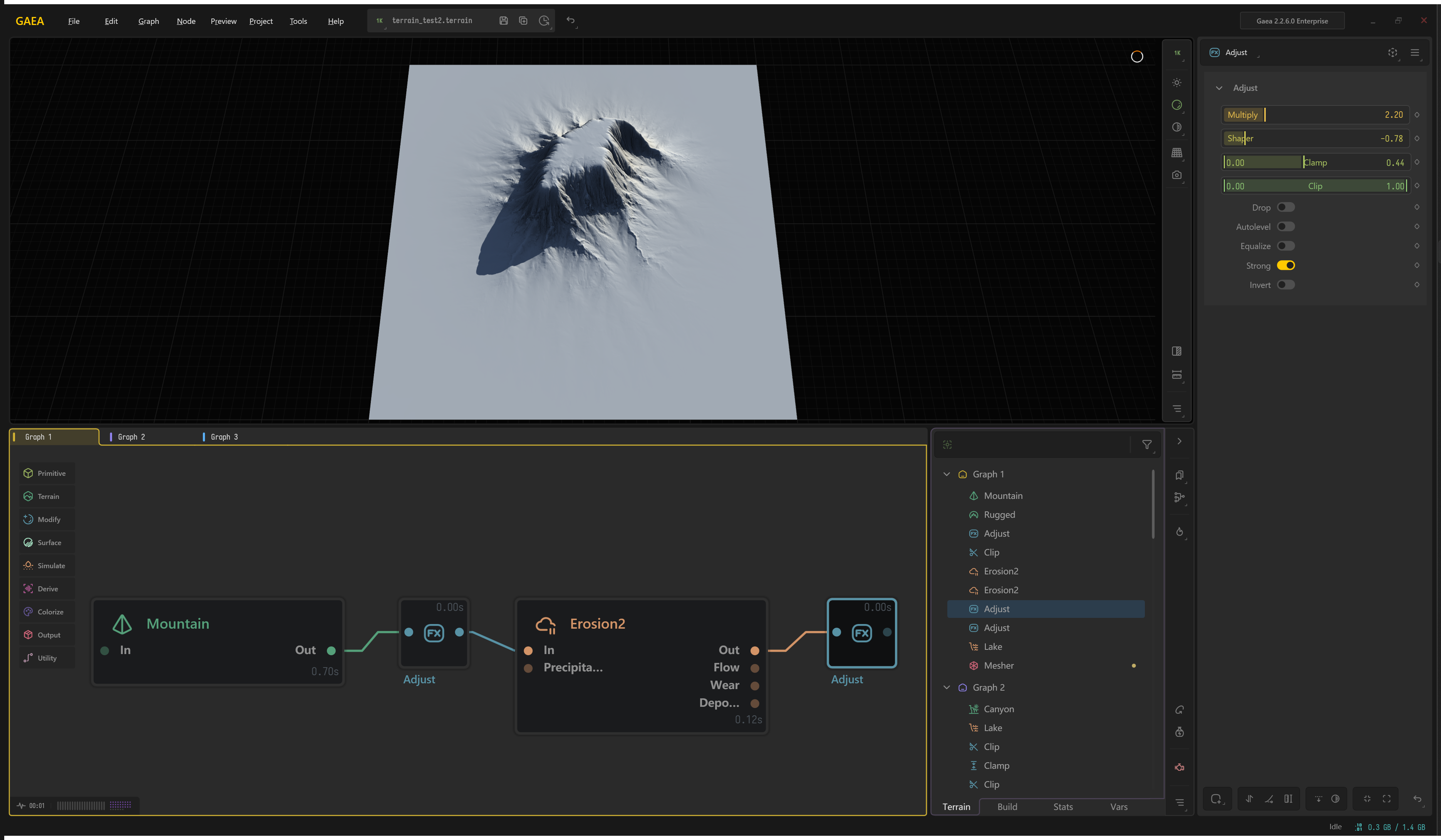Switch to the Graph 2 tab
The height and width of the screenshot is (840, 1441).
pyautogui.click(x=132, y=437)
